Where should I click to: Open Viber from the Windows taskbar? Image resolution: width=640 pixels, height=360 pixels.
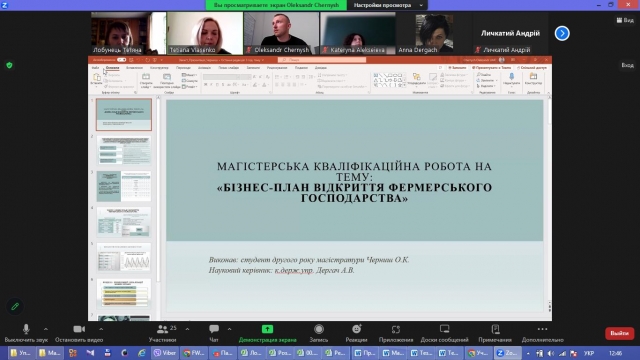coord(164,353)
